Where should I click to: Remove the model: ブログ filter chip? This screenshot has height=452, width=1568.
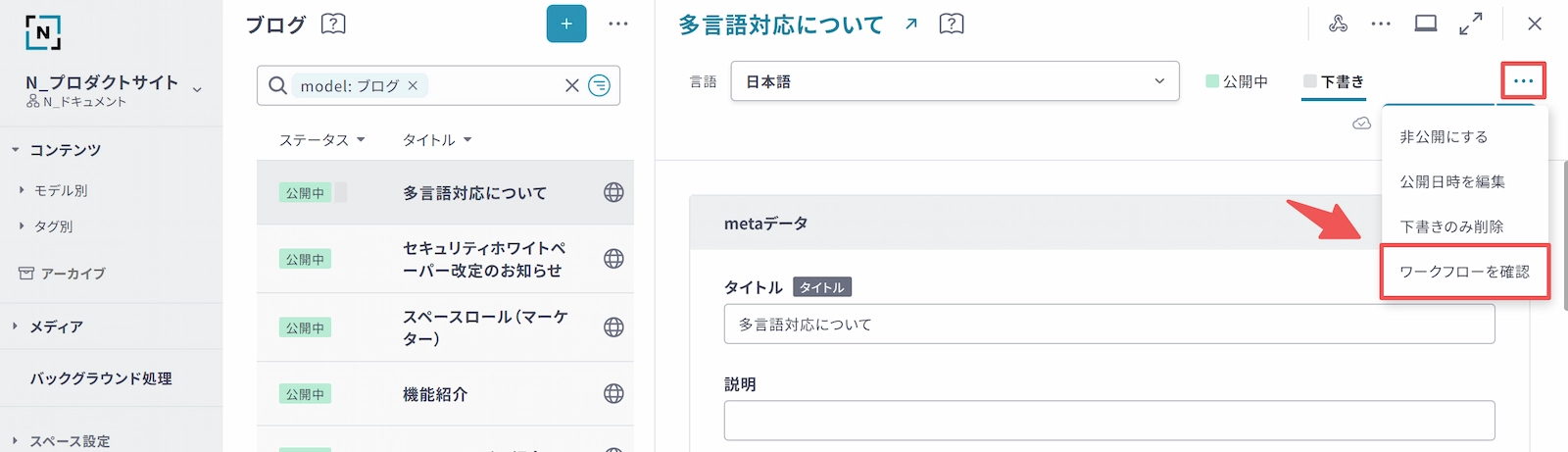[413, 86]
